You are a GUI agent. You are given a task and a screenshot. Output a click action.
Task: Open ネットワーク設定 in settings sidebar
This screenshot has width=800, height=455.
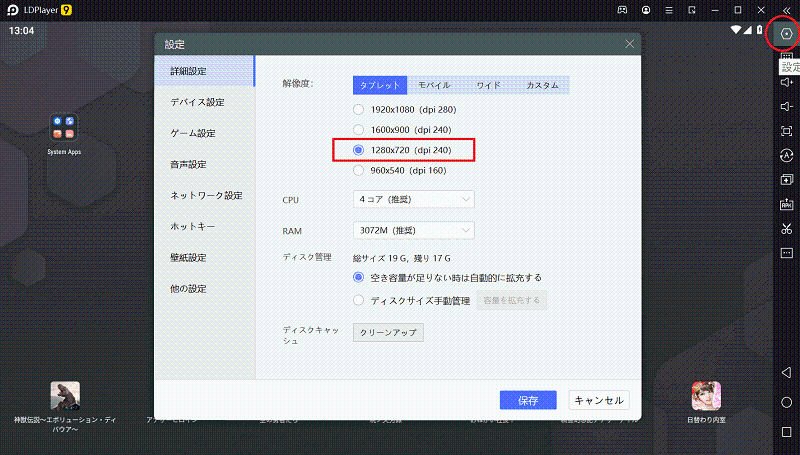click(x=205, y=195)
